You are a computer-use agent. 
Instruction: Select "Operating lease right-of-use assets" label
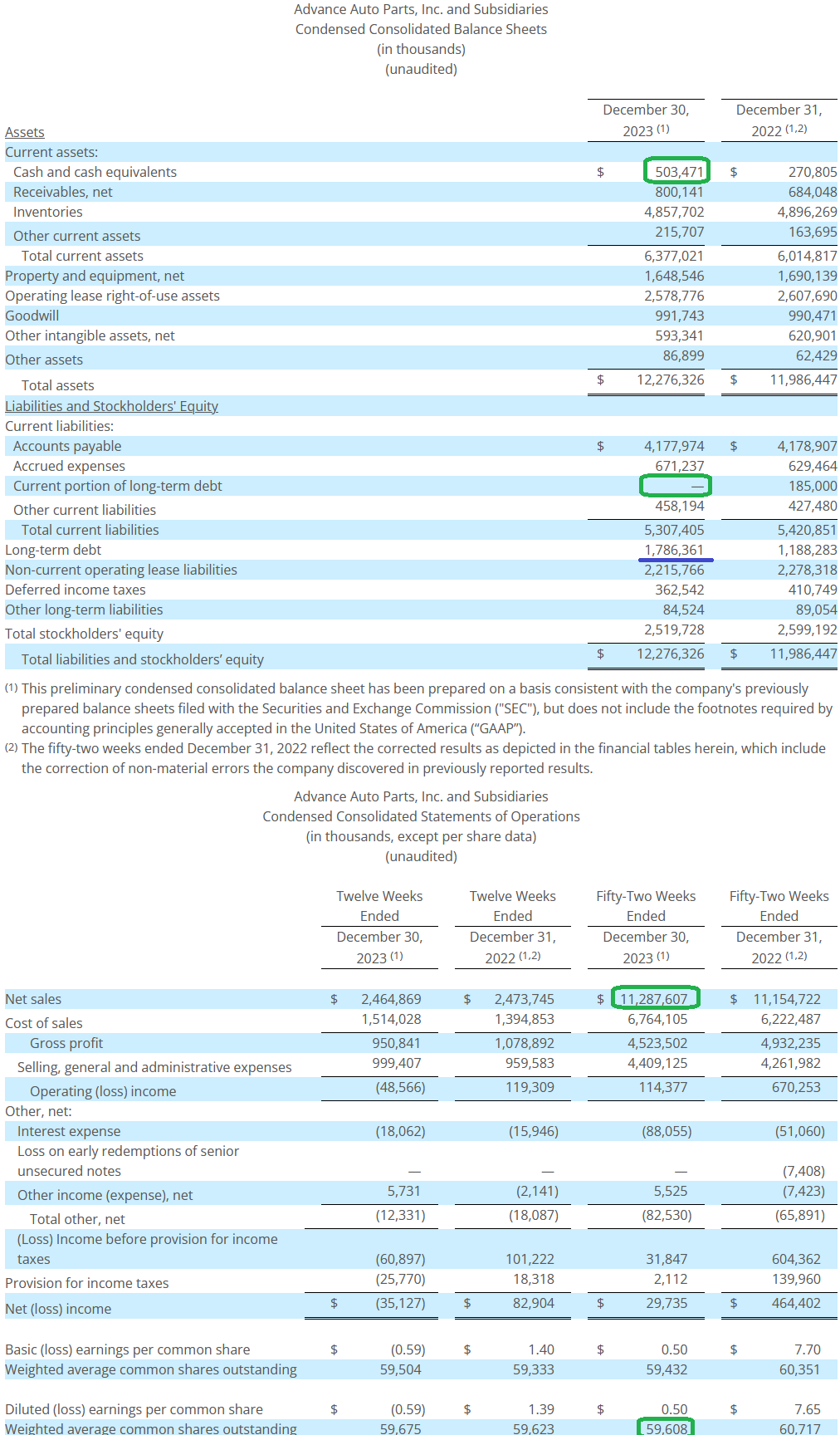tap(112, 296)
